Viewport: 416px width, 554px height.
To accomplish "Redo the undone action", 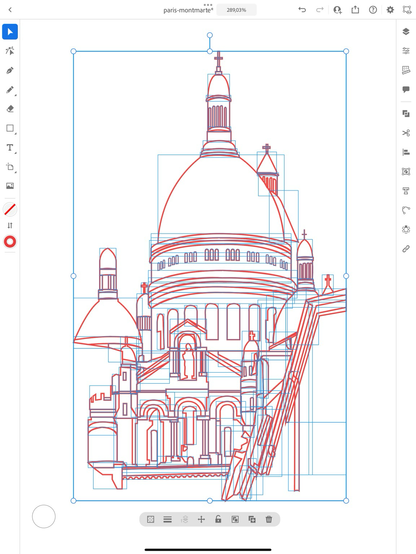I will pos(320,10).
